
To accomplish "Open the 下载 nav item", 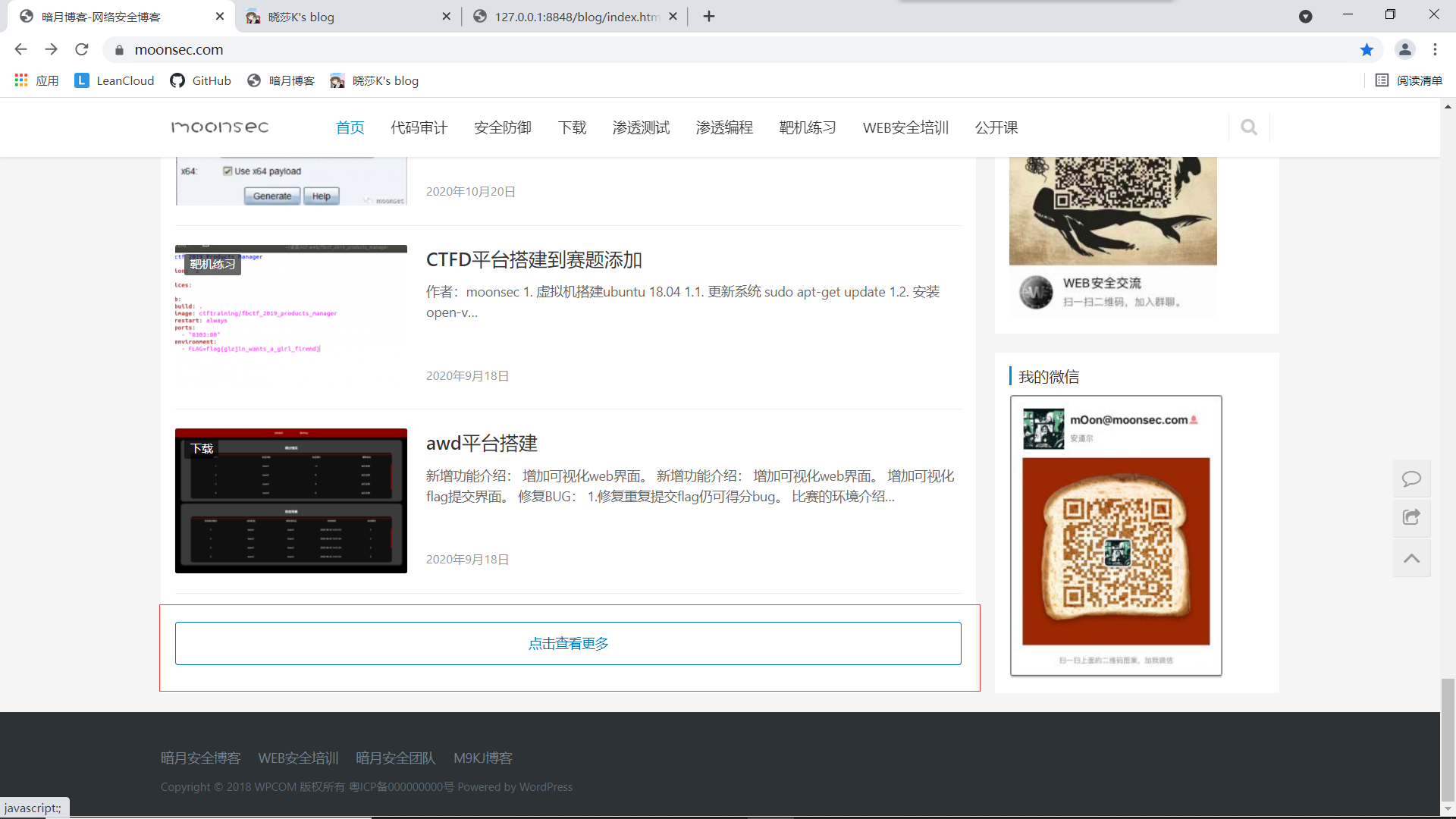I will point(573,127).
